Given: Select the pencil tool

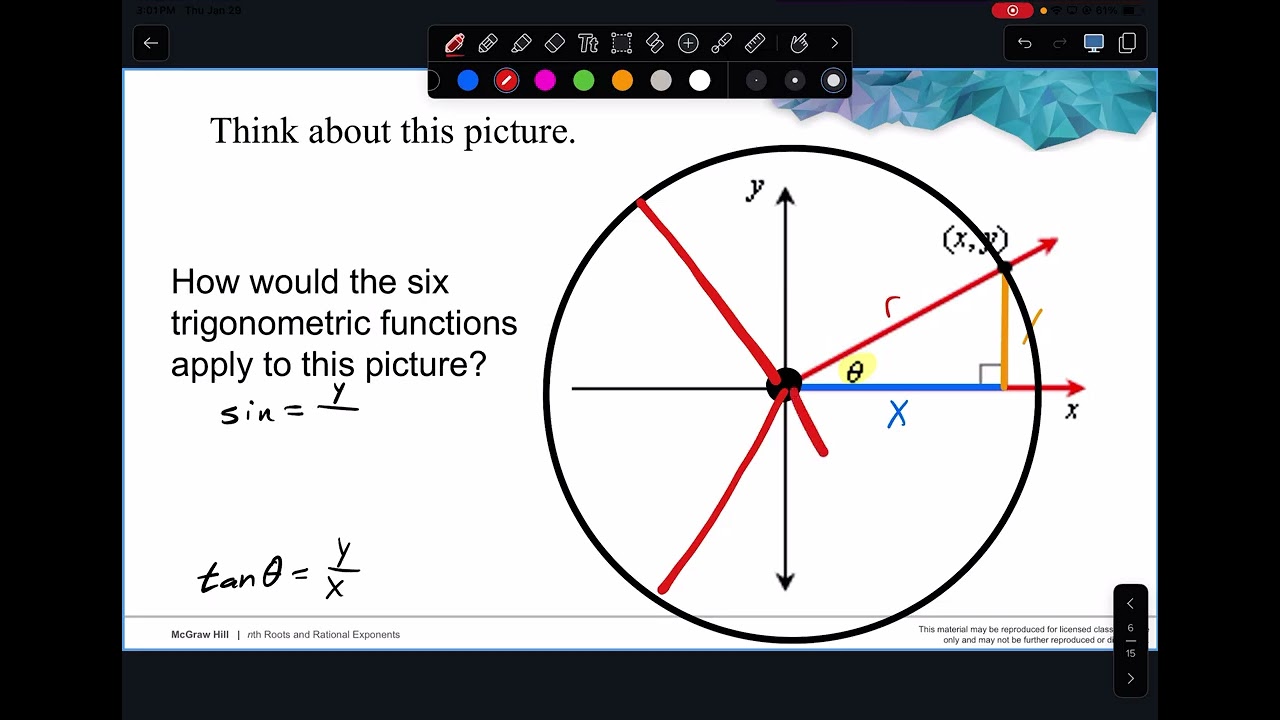Looking at the screenshot, I should point(488,43).
